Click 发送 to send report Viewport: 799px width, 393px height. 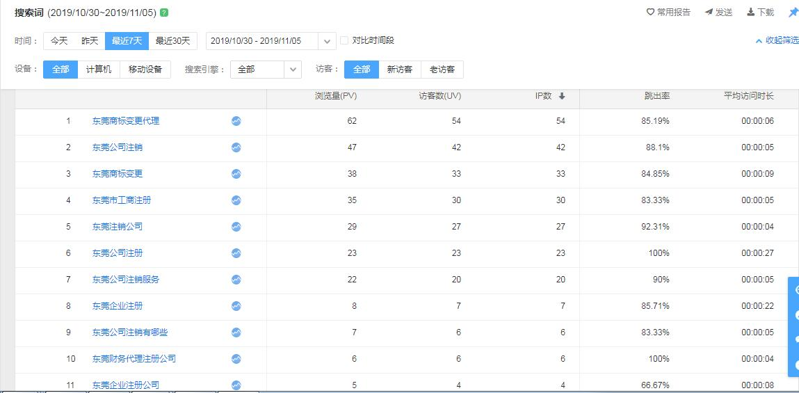pos(718,13)
